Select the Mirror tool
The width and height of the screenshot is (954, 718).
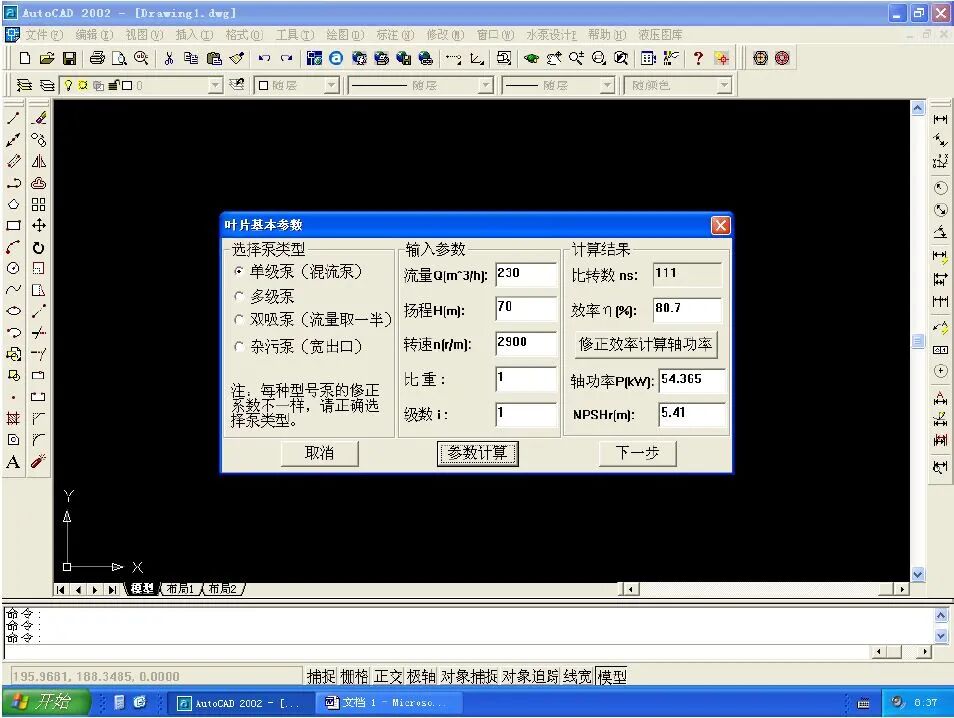coord(38,161)
